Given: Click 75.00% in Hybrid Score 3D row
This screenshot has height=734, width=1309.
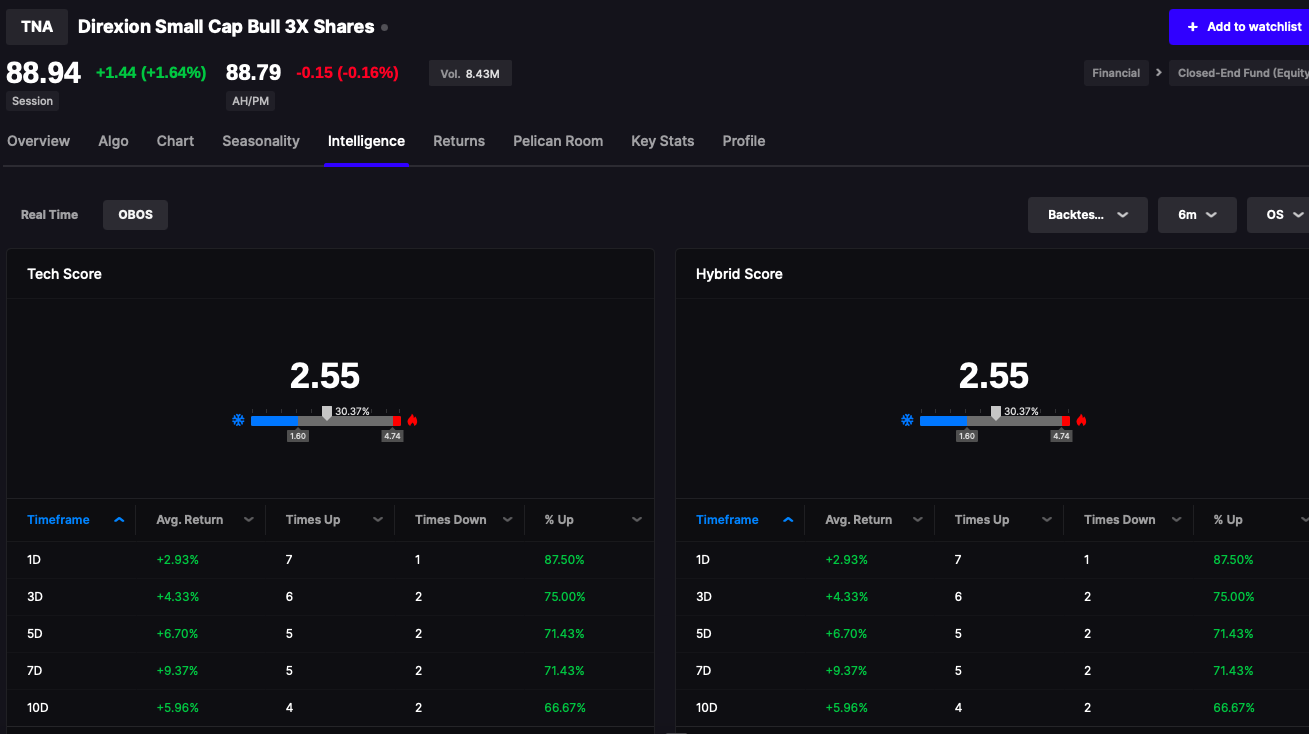Looking at the screenshot, I should tap(1234, 597).
